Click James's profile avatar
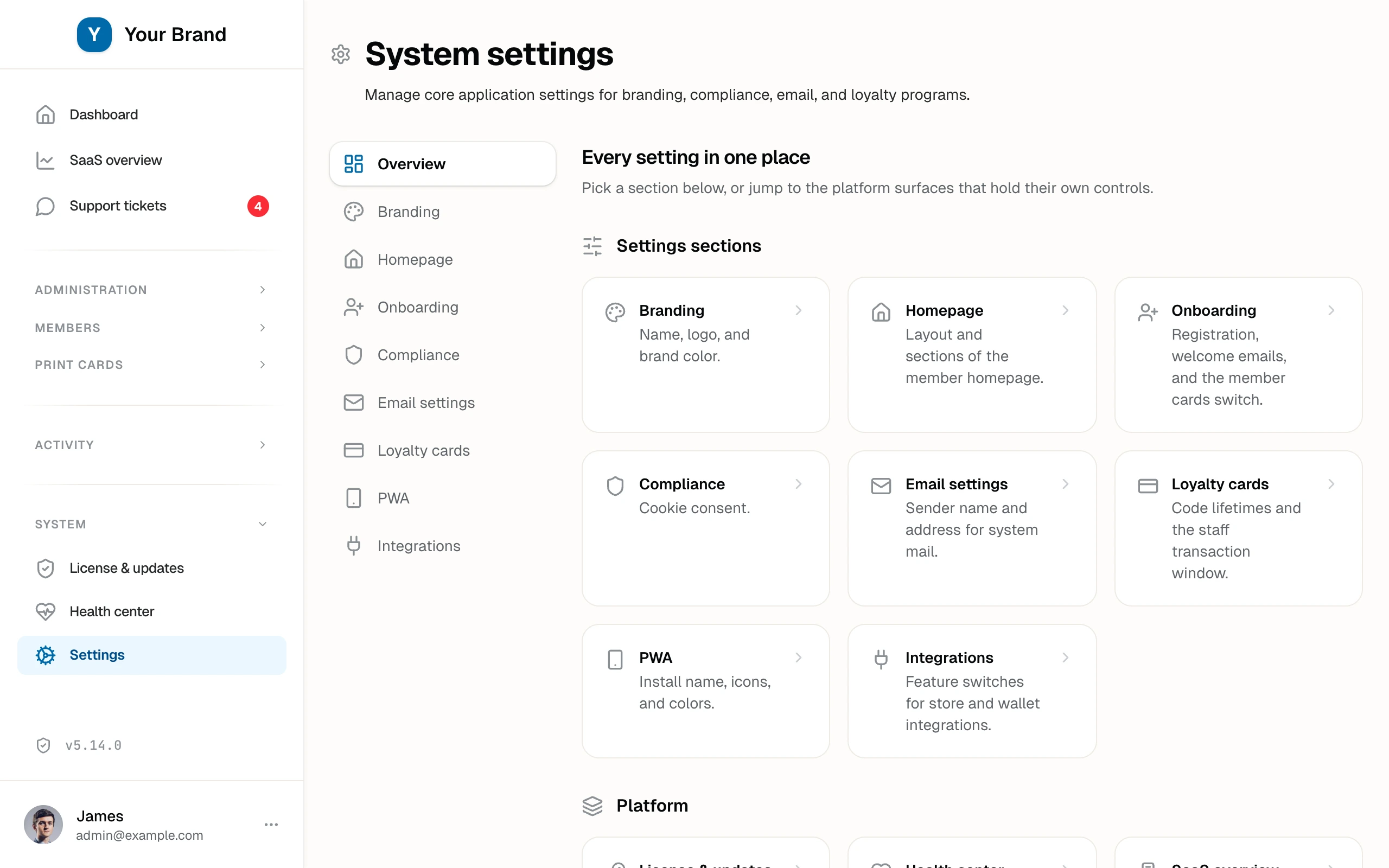This screenshot has height=868, width=1389. 43,825
